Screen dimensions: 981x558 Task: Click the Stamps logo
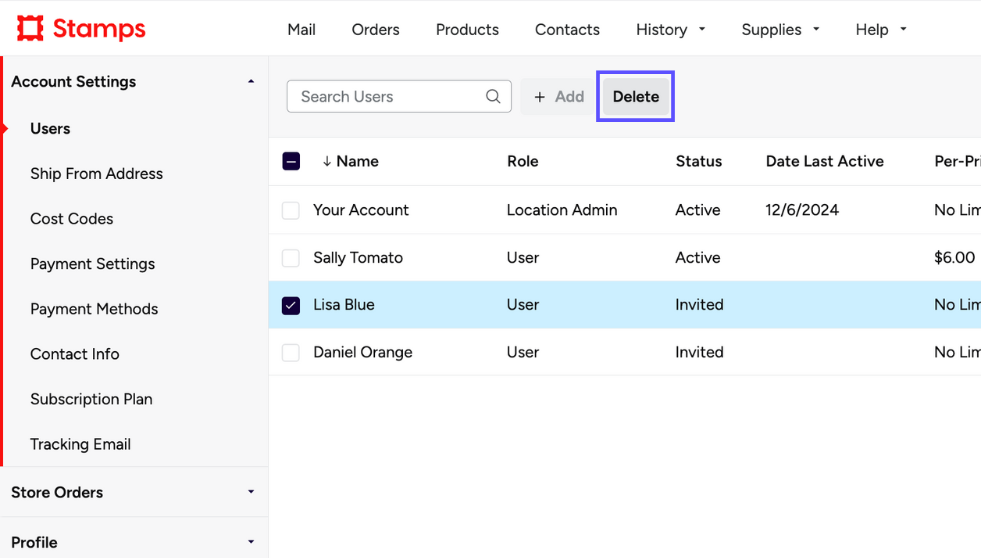click(81, 29)
